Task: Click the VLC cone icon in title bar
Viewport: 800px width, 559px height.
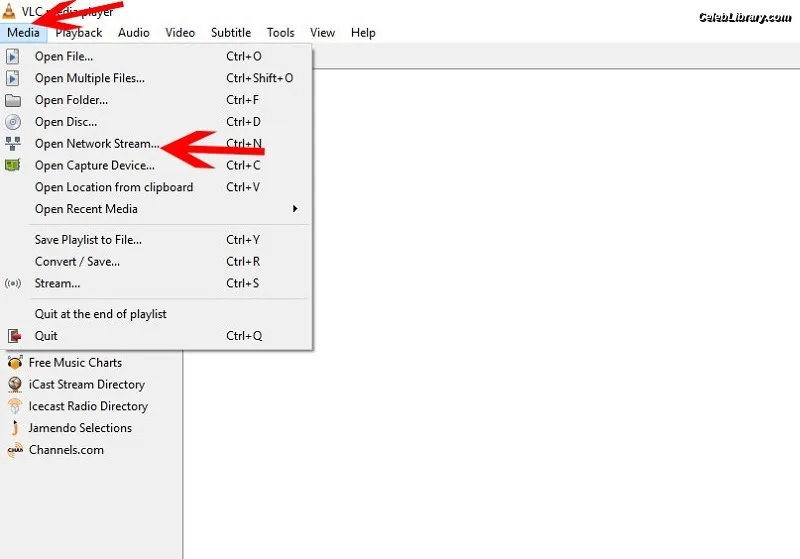Action: [x=9, y=10]
